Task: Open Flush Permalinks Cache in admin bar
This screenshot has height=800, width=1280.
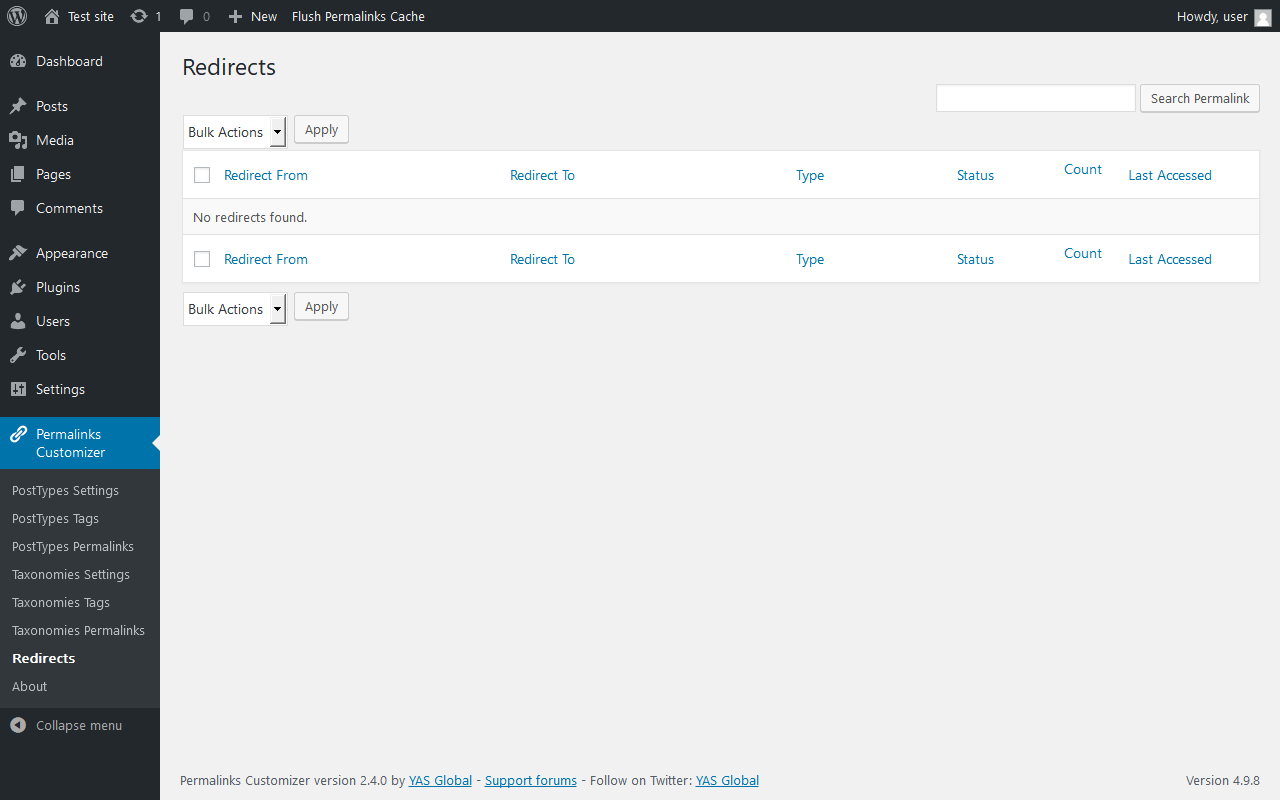Action: [358, 16]
